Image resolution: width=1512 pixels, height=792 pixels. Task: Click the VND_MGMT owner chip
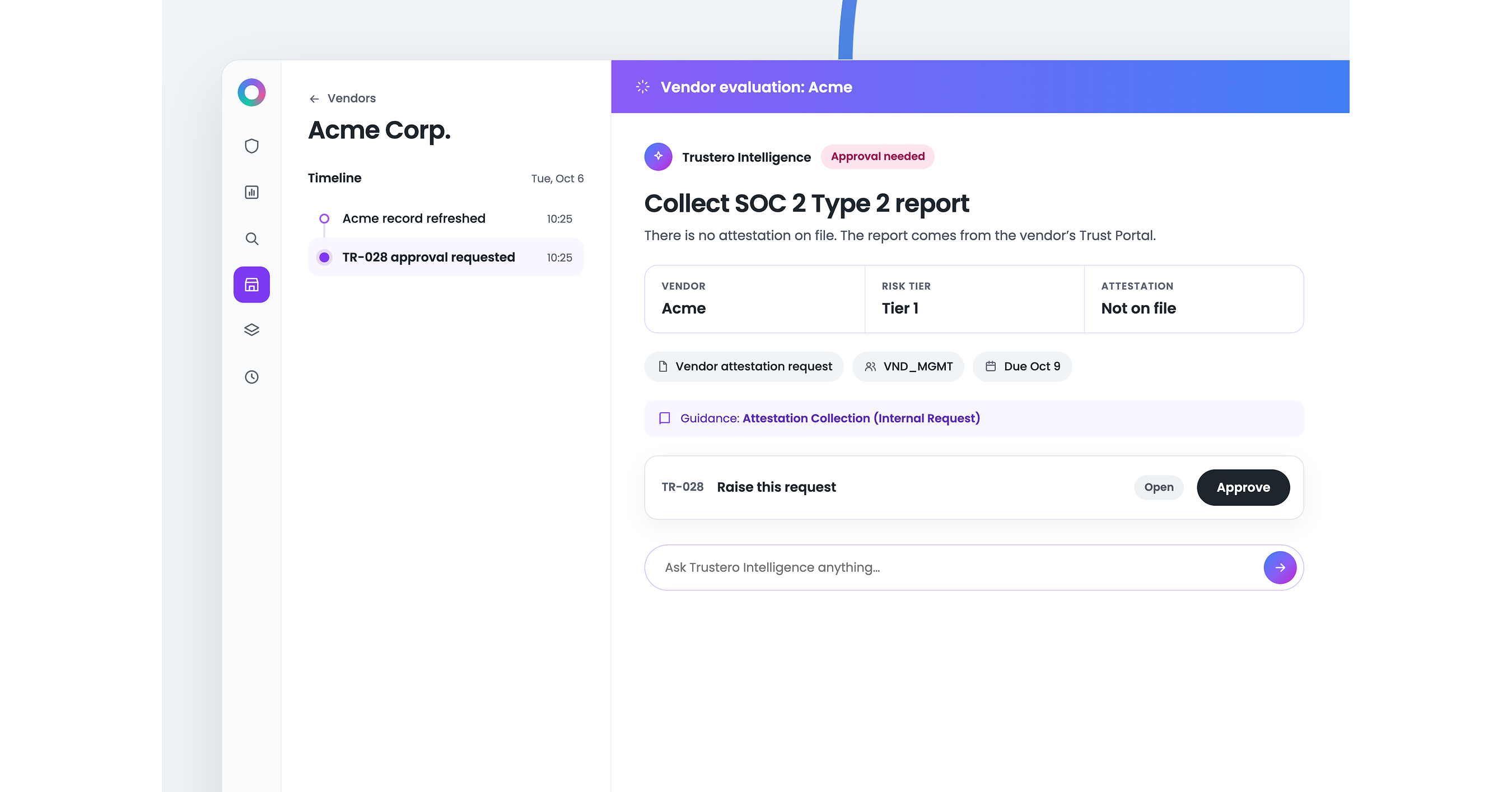coord(908,366)
